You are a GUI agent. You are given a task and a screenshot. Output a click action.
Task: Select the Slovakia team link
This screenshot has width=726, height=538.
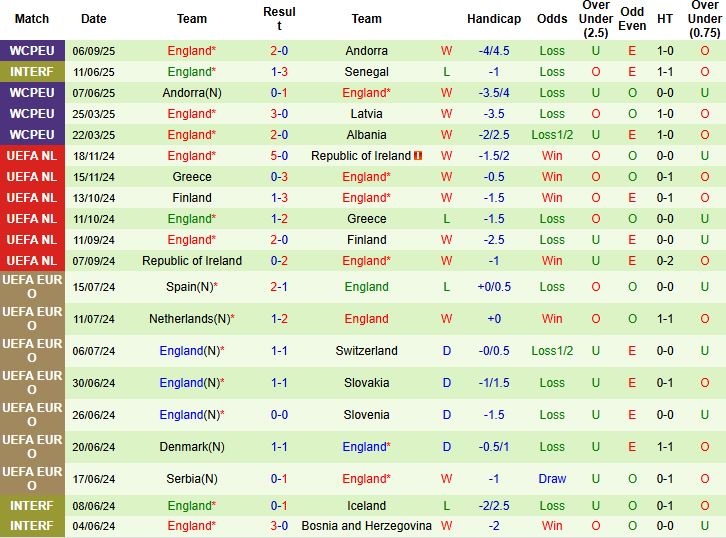pos(366,383)
